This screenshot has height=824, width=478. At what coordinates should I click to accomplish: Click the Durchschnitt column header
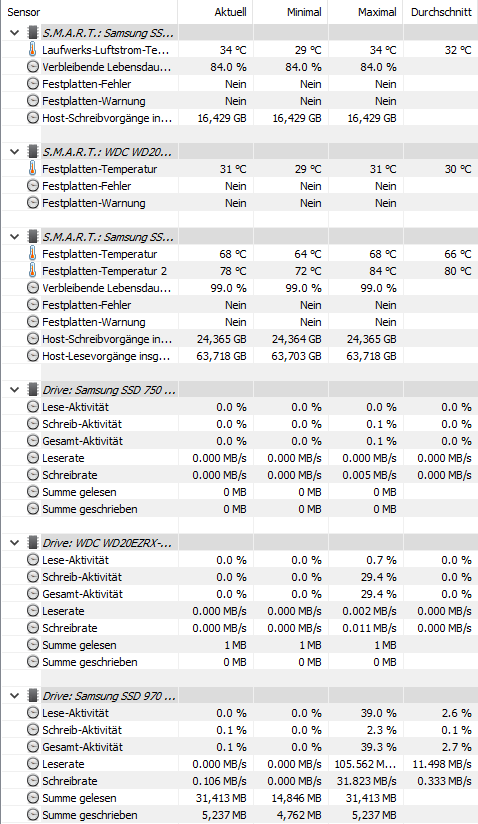(441, 12)
